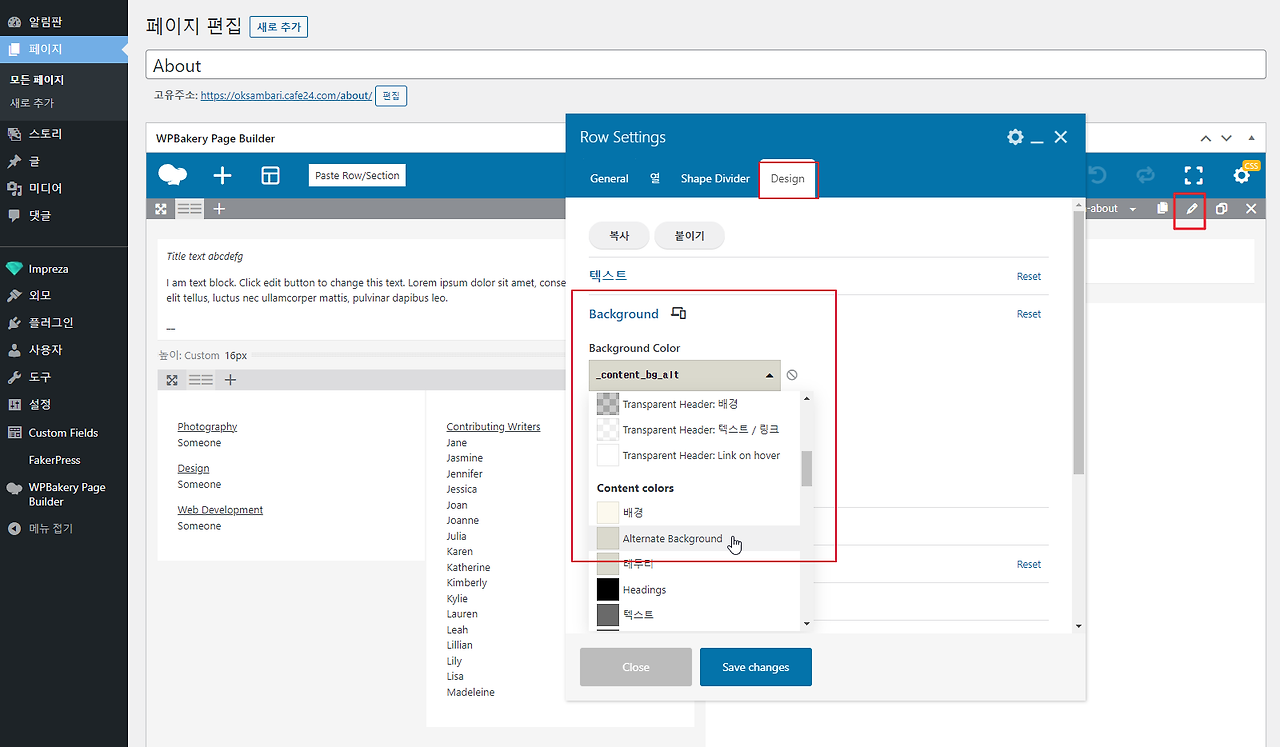Select Transparent Header: 배경 color option
This screenshot has height=747, width=1280.
(x=695, y=404)
